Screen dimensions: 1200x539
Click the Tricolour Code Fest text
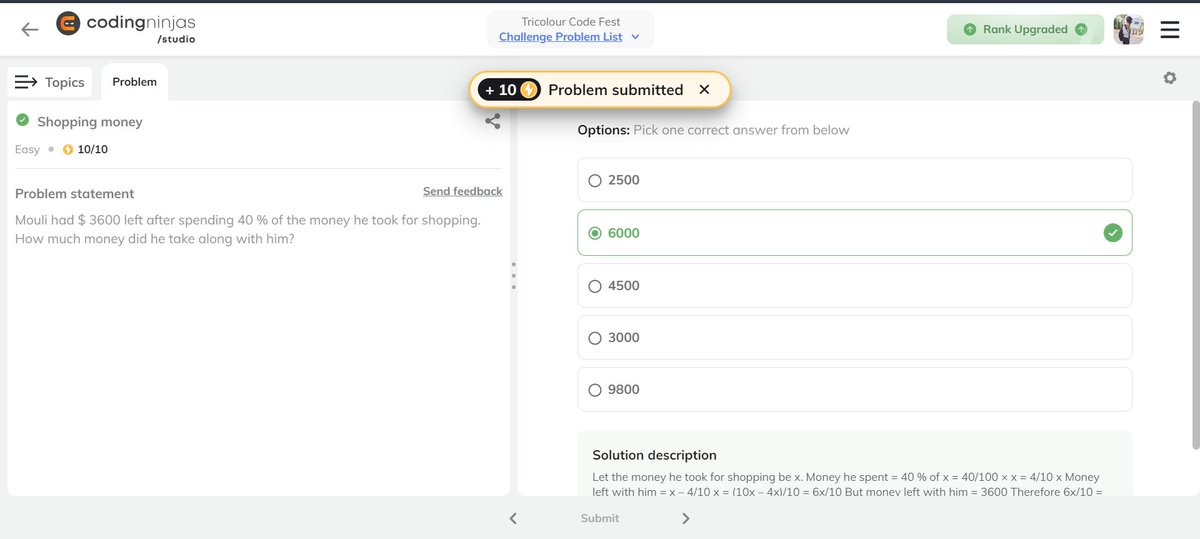tap(571, 21)
